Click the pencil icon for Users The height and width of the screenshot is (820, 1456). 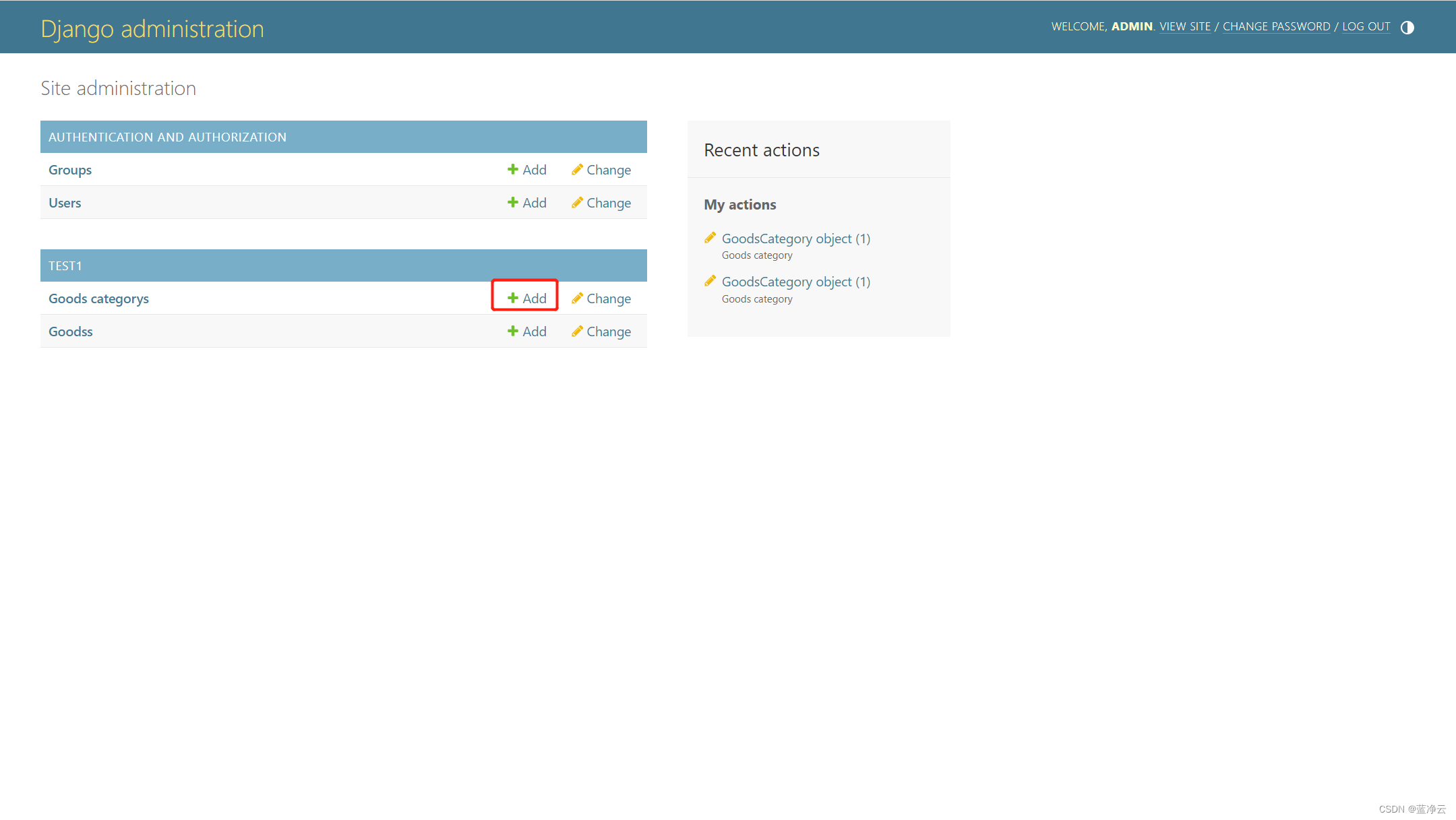coord(577,202)
